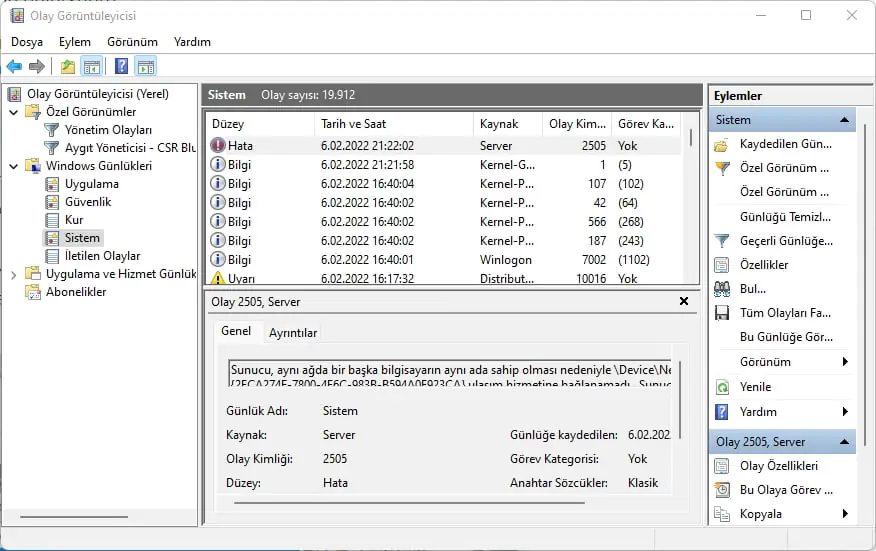Click the Bul binoculars icon

(x=722, y=289)
